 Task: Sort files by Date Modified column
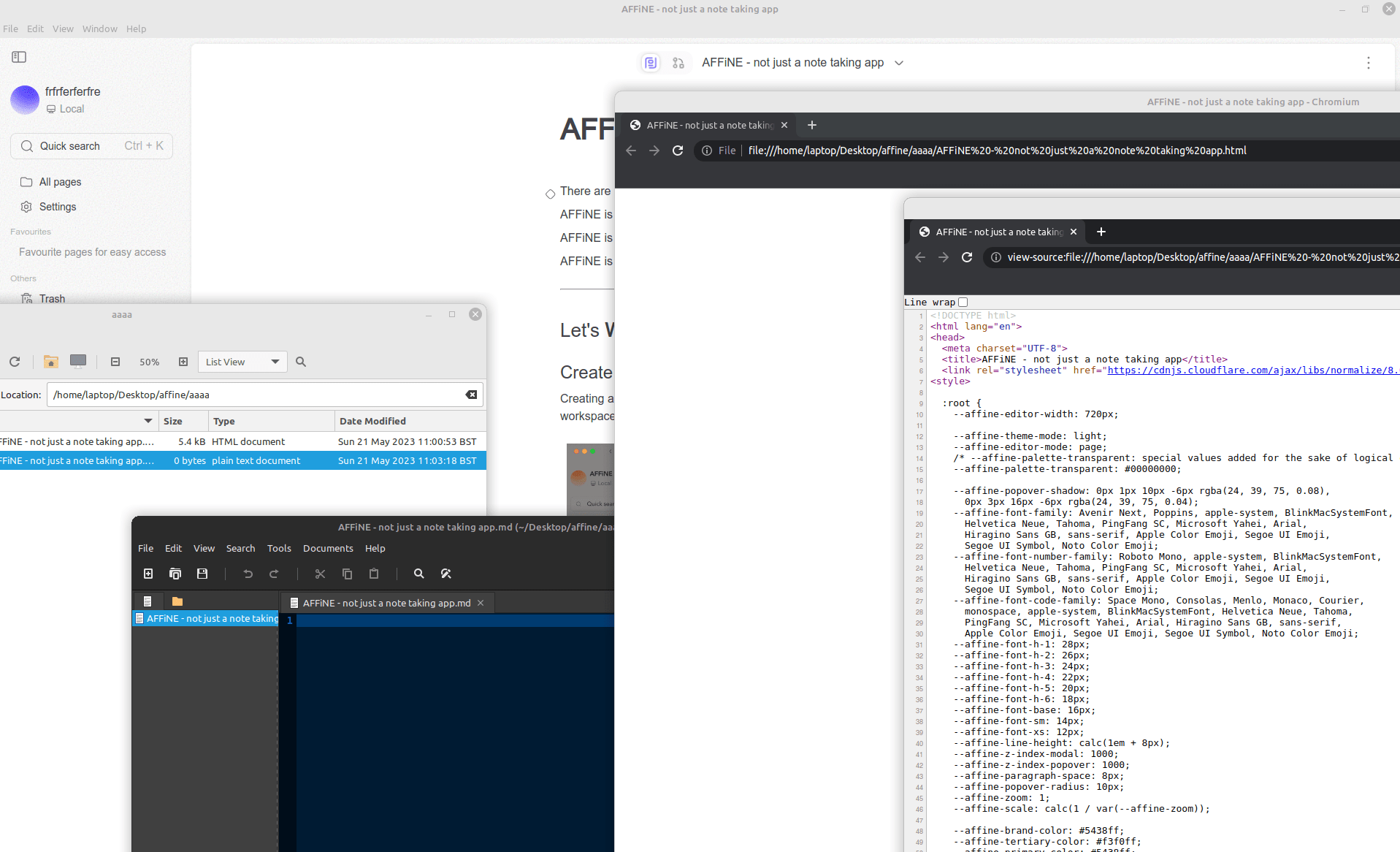(410, 421)
